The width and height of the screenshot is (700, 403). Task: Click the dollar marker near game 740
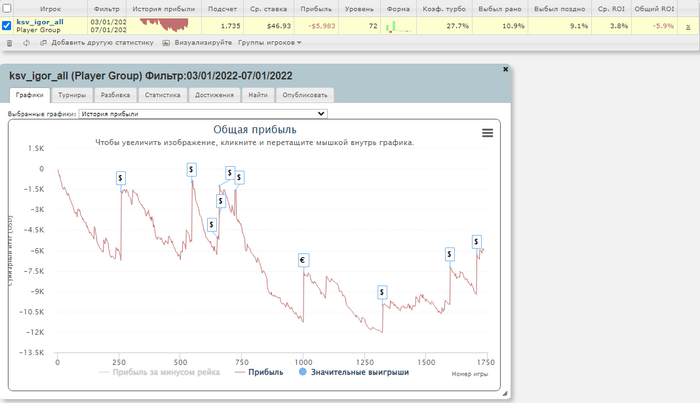point(239,178)
